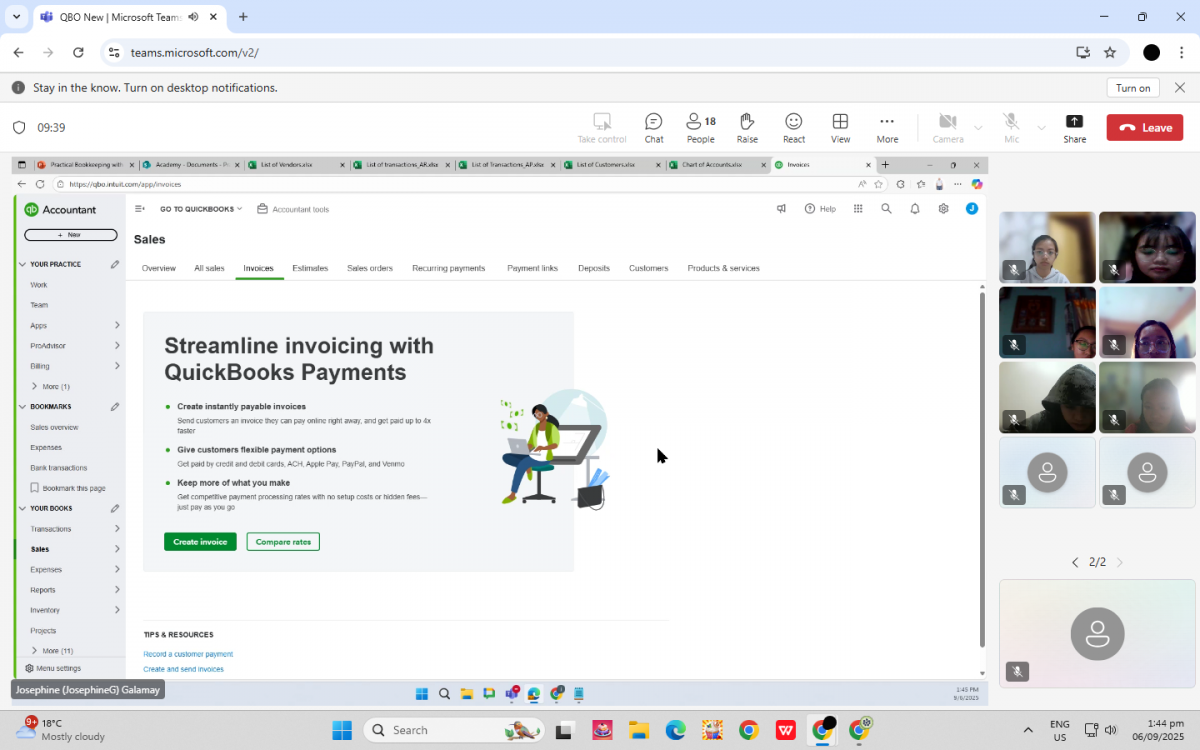Reload the Teams page
This screenshot has height=750, width=1200.
[79, 53]
